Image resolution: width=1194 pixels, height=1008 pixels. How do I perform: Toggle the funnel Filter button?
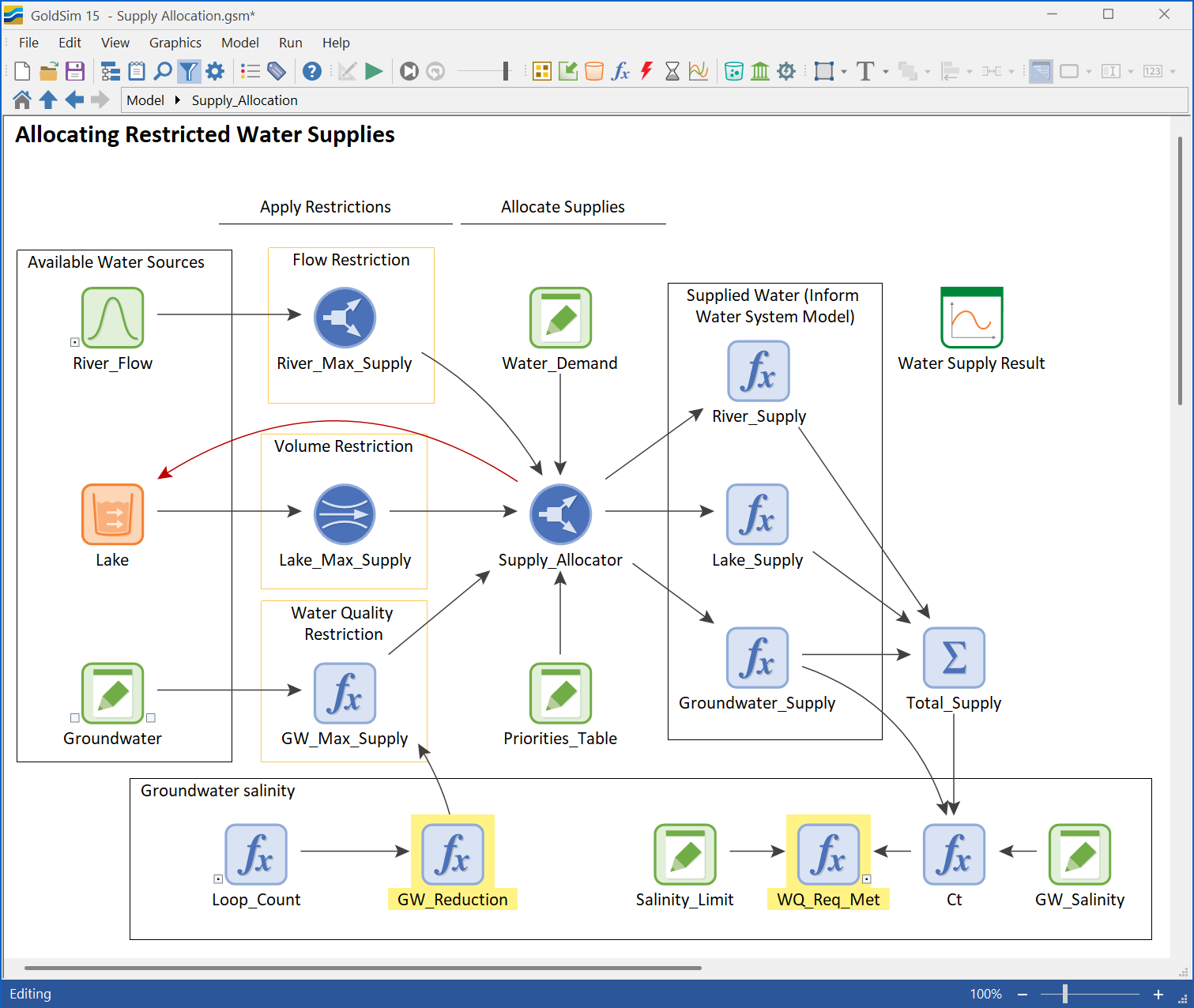click(189, 71)
